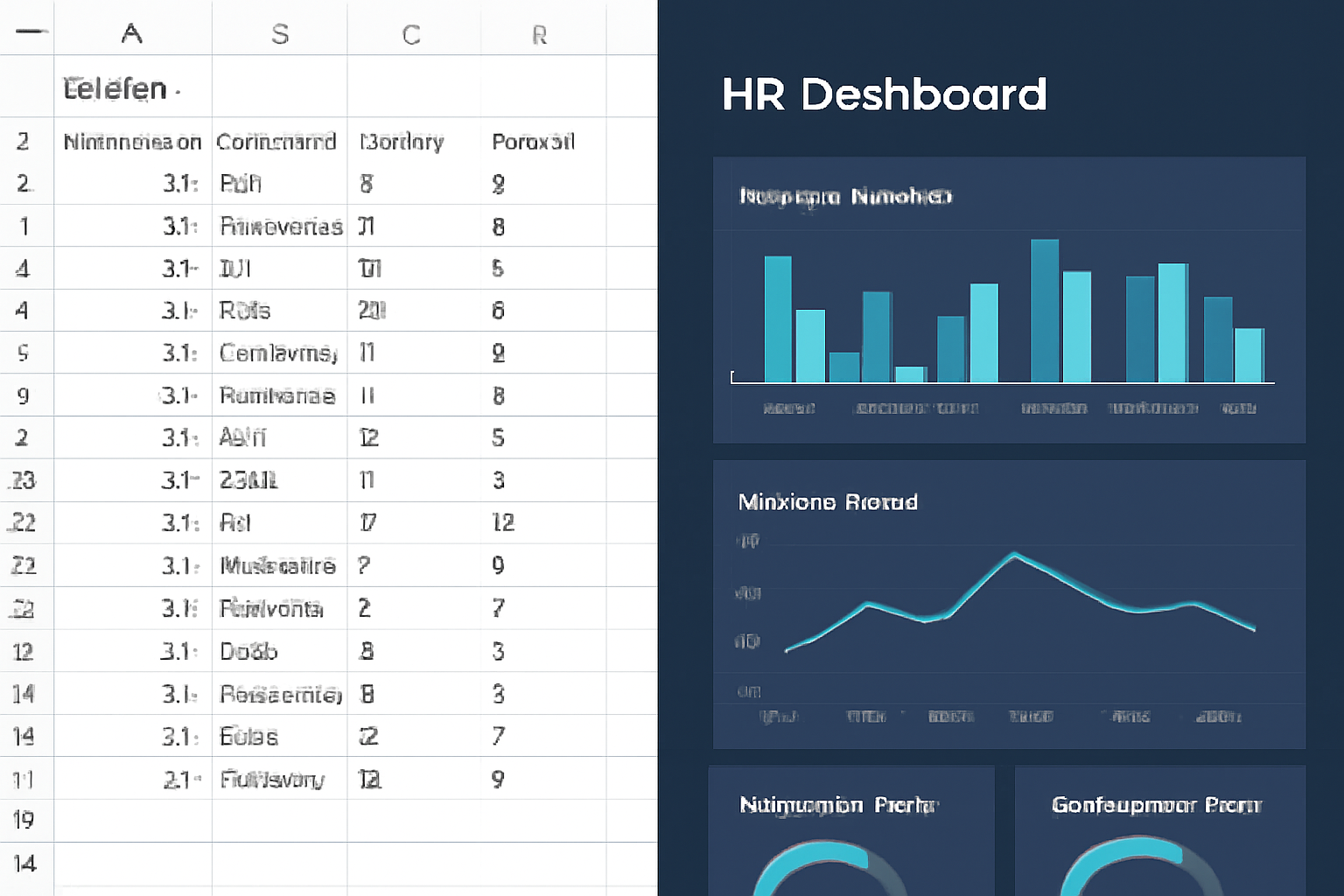Viewport: 1344px width, 896px height.
Task: Select the 'Abifi' cell
Action: pos(279,437)
